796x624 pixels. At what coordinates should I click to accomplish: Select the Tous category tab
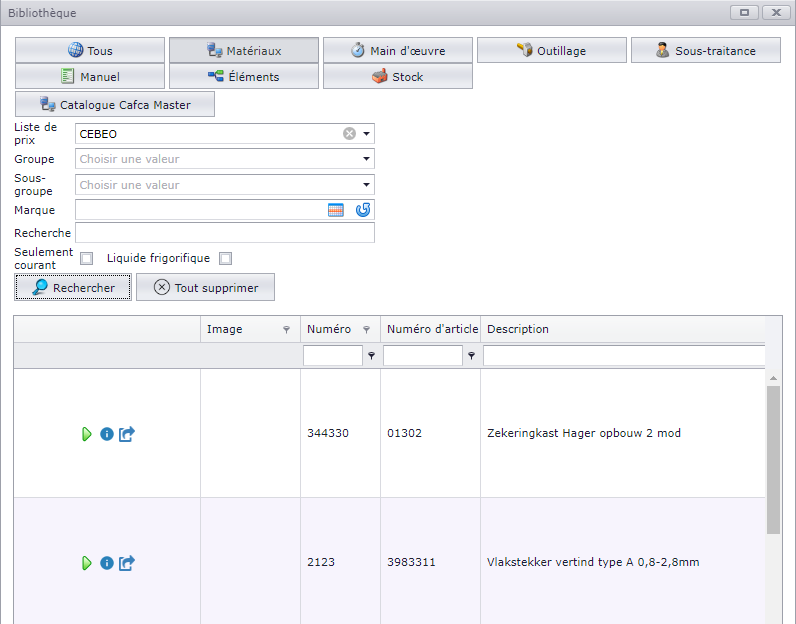click(x=90, y=50)
